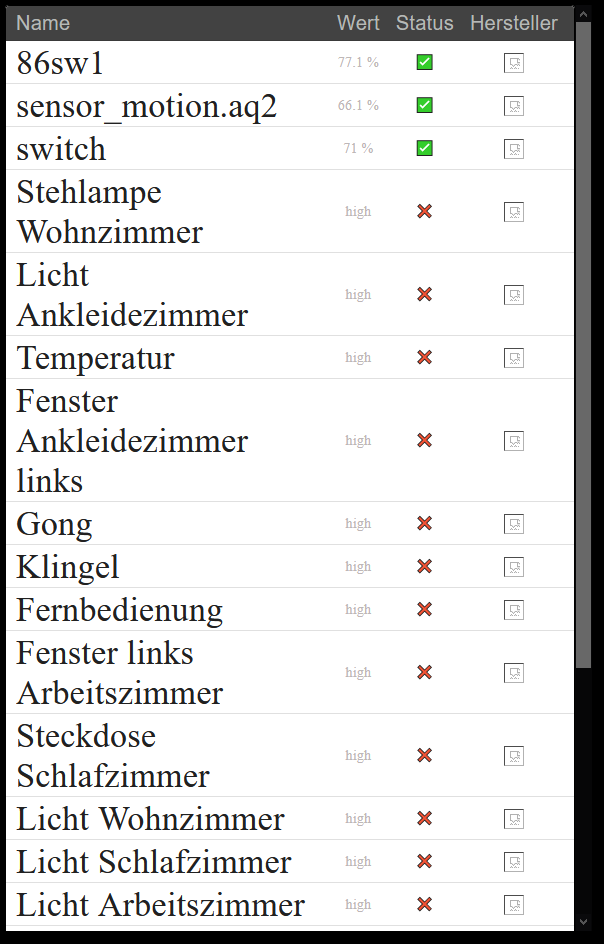Click the scrollbar down arrow
This screenshot has width=604, height=944.
(583, 921)
